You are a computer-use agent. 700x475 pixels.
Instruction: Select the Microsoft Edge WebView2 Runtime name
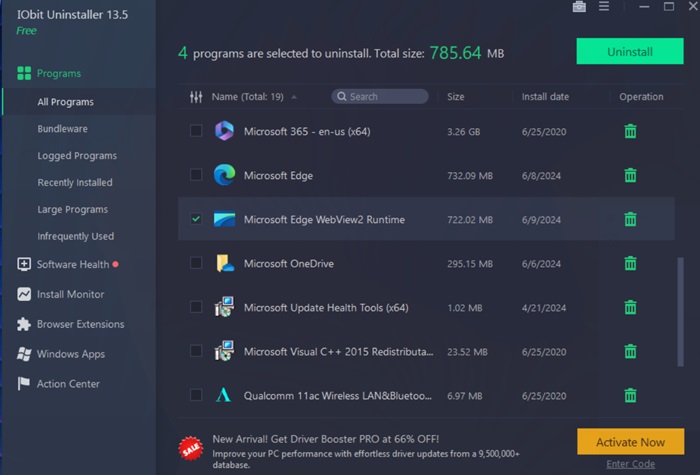click(325, 219)
